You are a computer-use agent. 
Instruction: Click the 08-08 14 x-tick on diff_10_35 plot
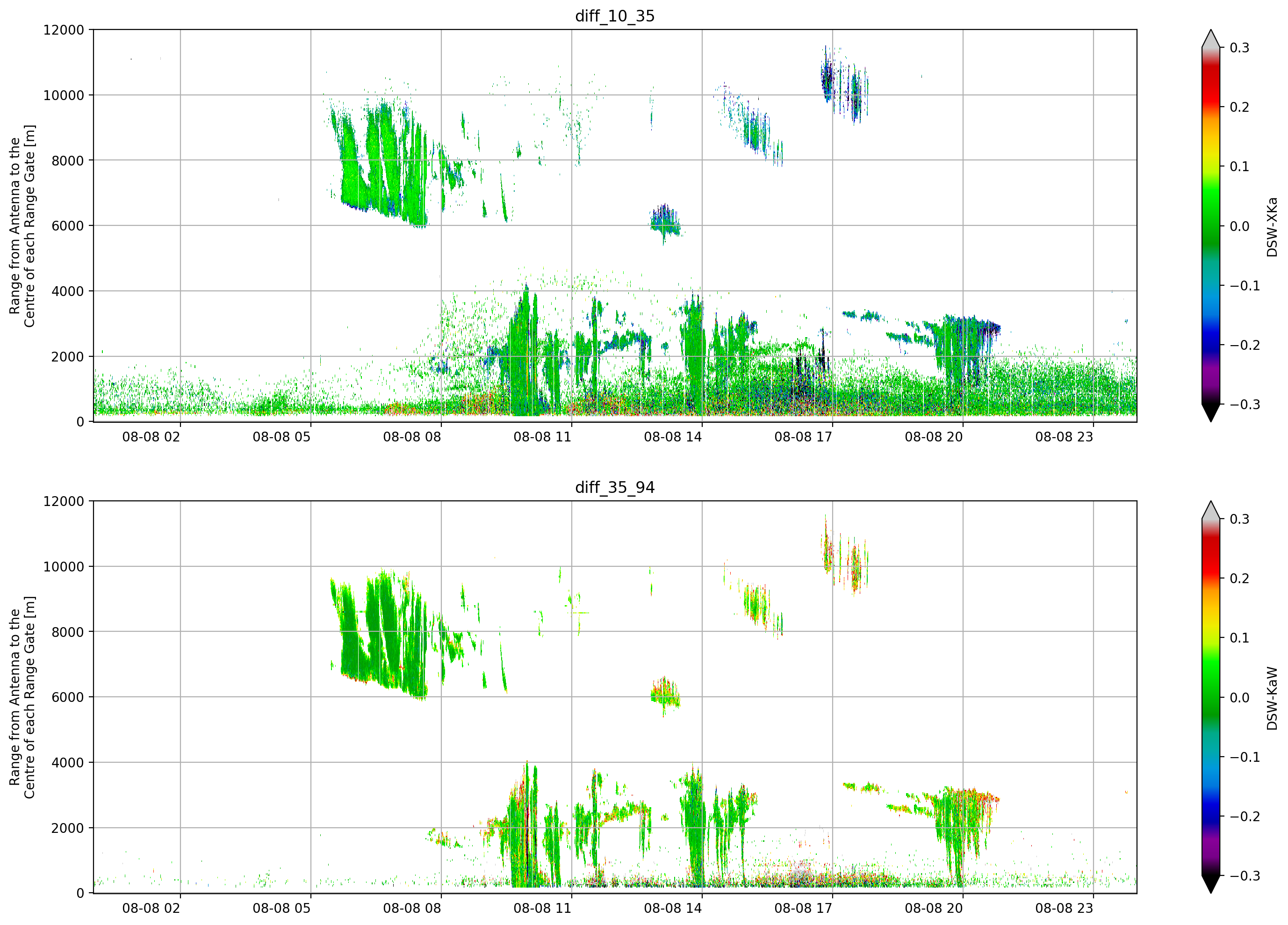tap(673, 437)
